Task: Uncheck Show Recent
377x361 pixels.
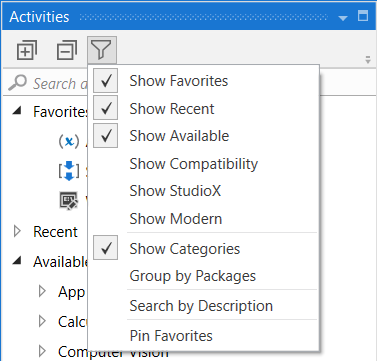Action: point(203,108)
